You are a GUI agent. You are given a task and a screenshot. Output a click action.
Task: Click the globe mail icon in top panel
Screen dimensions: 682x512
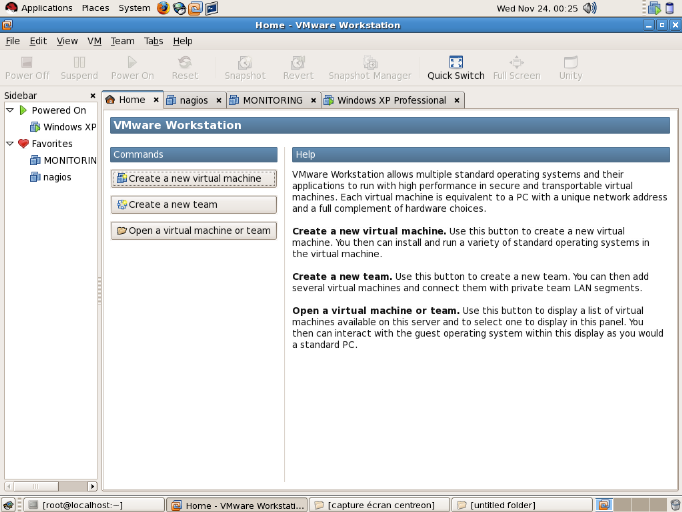(x=179, y=8)
